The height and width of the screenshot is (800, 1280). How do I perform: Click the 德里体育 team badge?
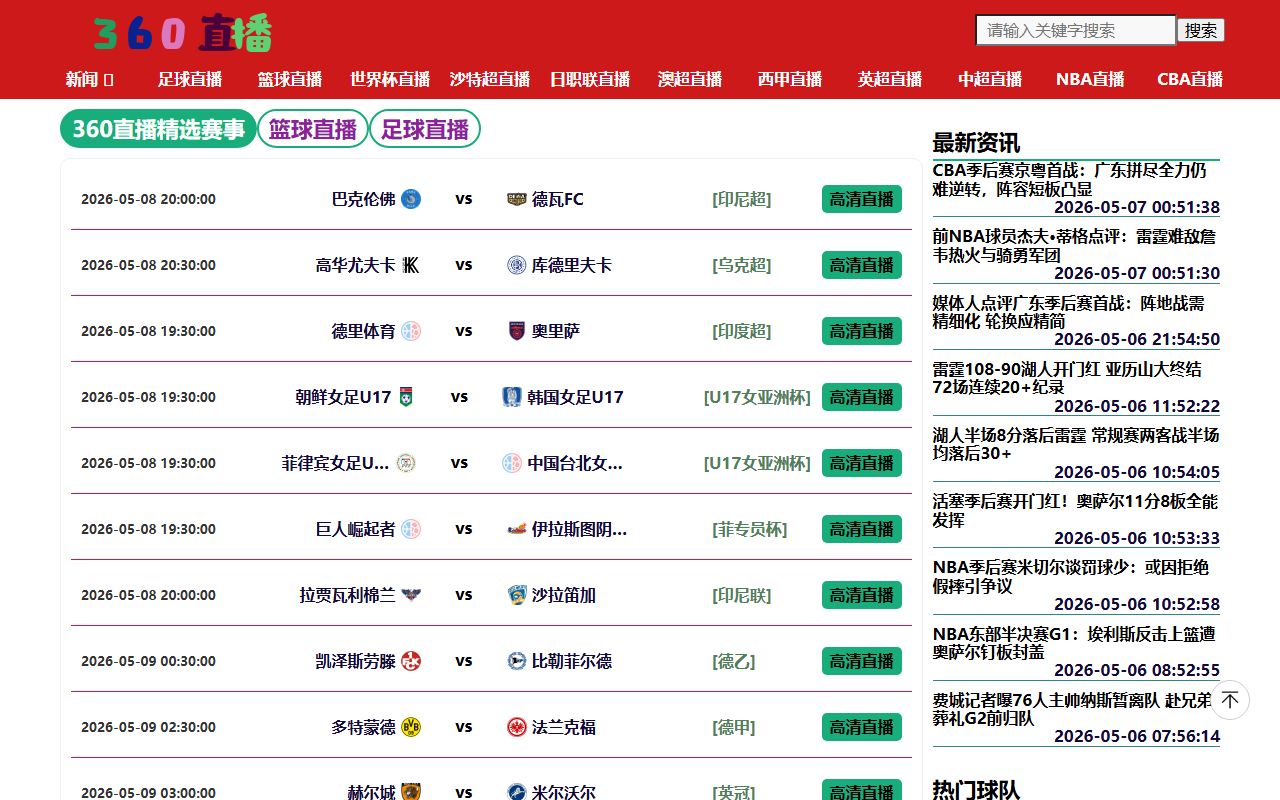click(x=411, y=331)
